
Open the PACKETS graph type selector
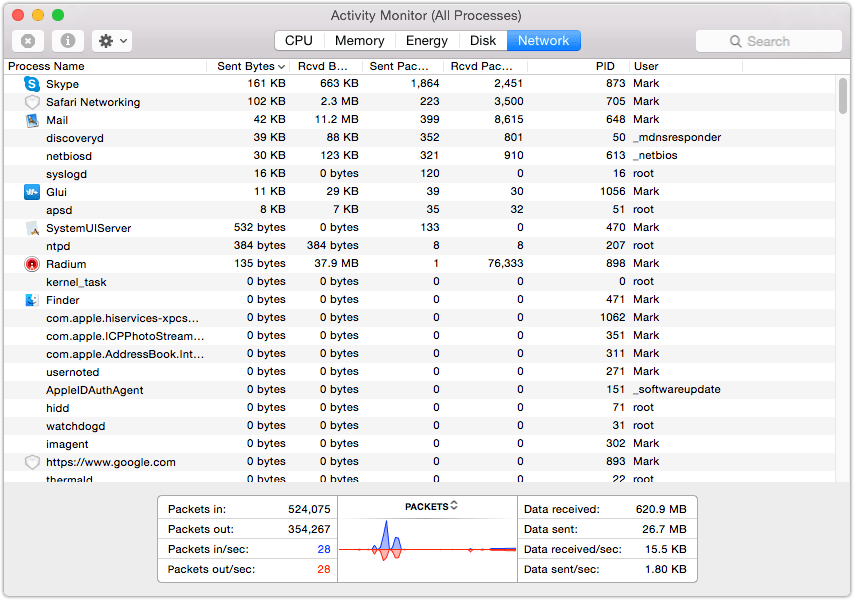431,506
